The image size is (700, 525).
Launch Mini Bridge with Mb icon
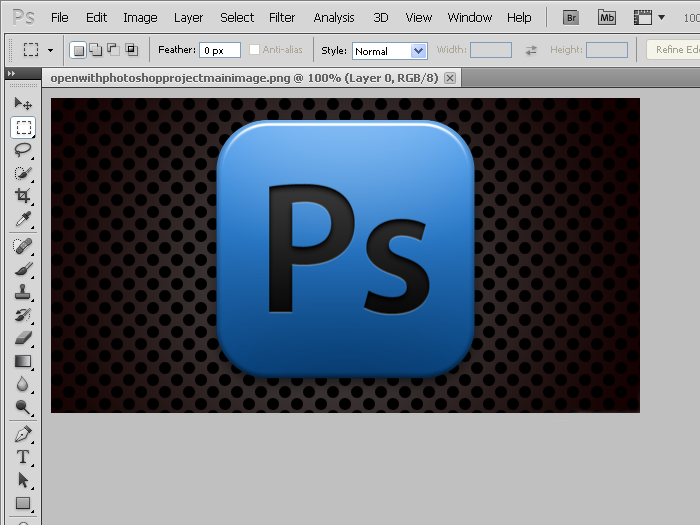coord(607,18)
